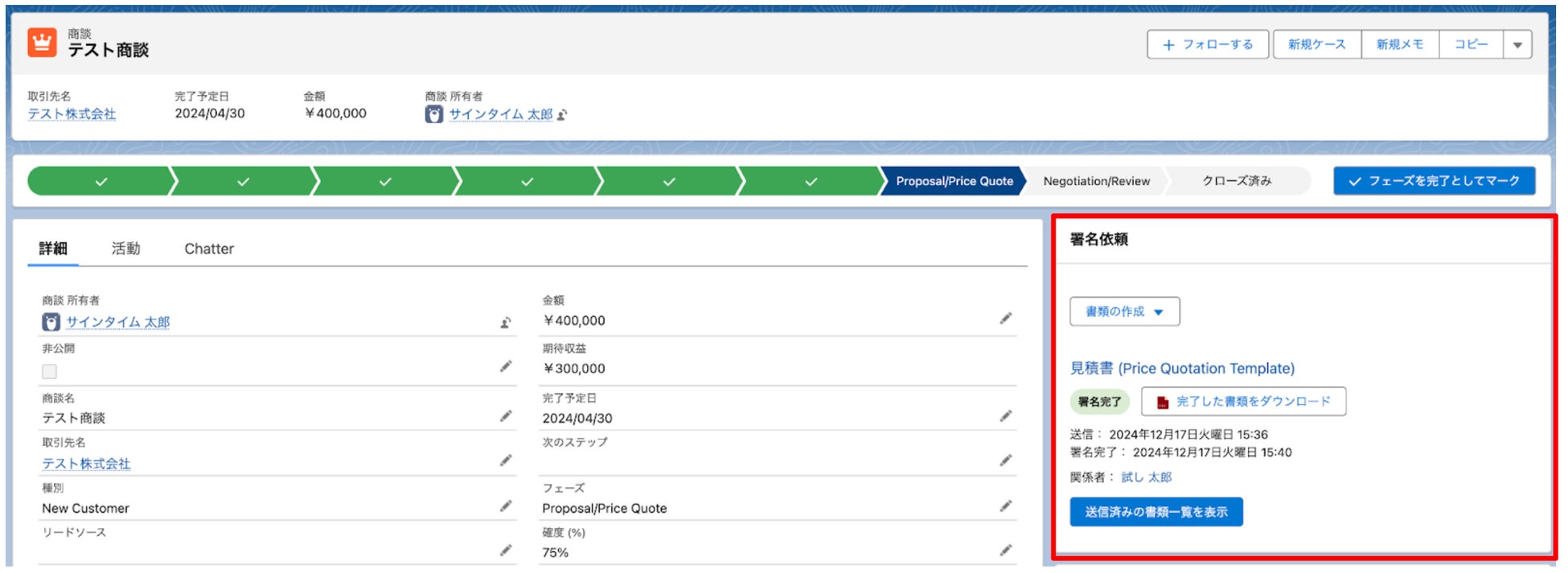The height and width of the screenshot is (573, 1568).
Task: Edit リードソース field pencil icon
Action: [506, 550]
